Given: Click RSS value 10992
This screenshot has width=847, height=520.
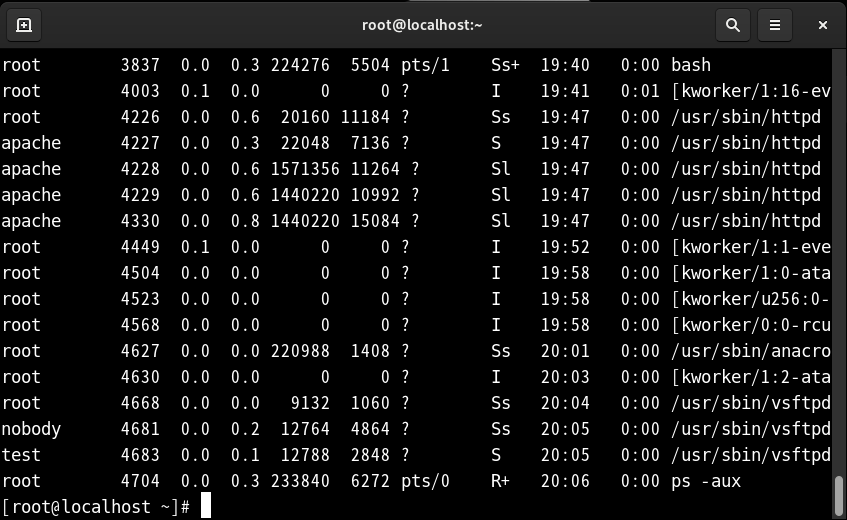Looking at the screenshot, I should [375, 195].
